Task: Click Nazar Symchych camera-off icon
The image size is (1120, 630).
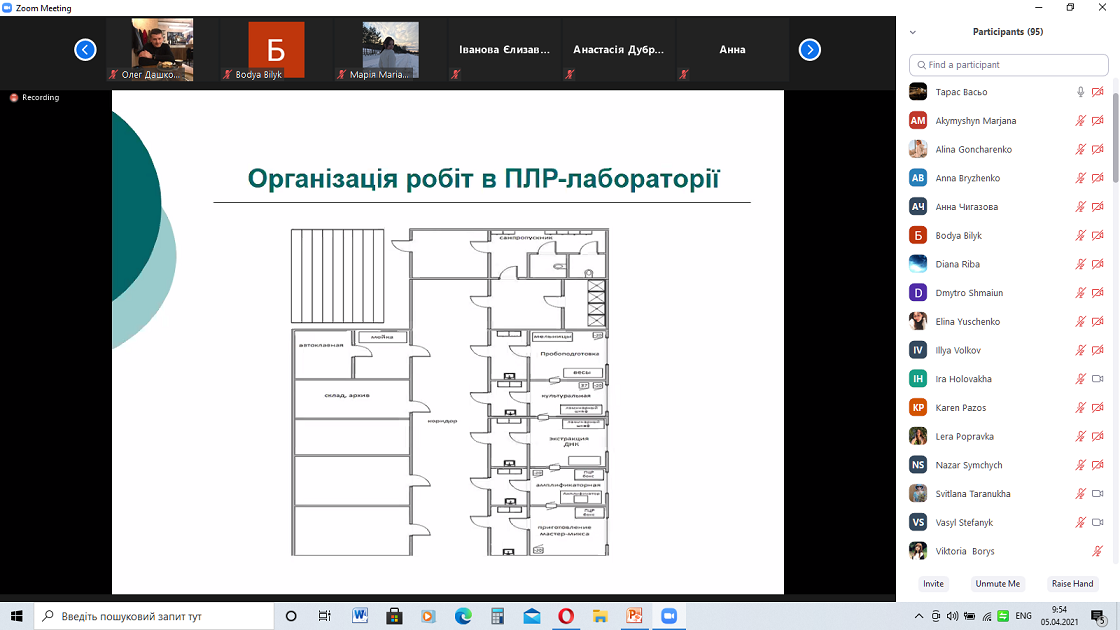Action: tap(1098, 465)
